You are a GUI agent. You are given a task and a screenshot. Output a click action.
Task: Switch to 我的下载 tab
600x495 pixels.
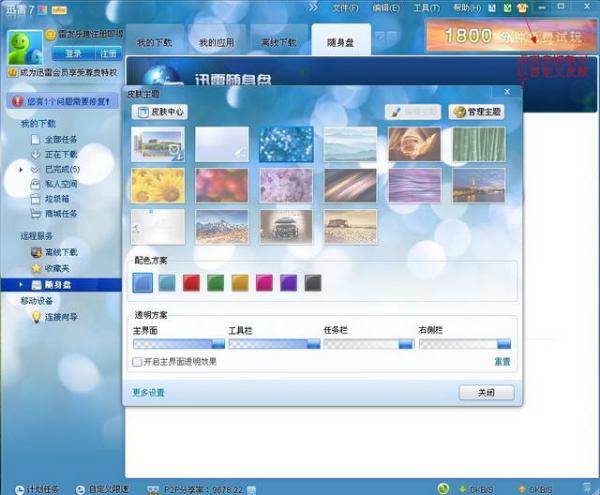(x=155, y=41)
